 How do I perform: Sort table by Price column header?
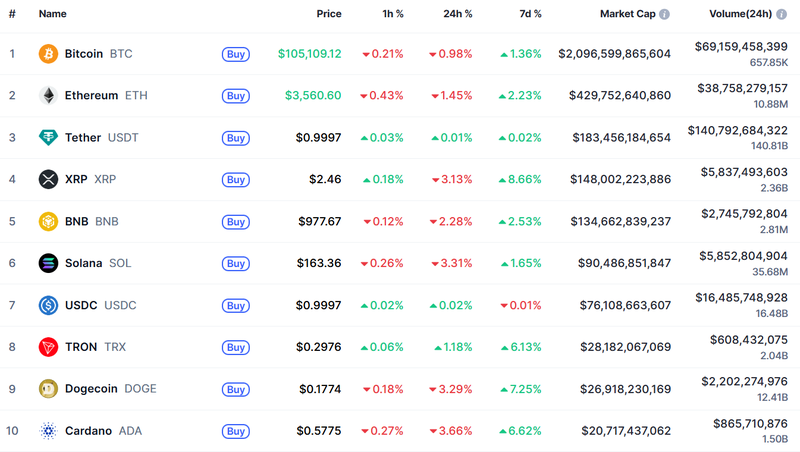click(x=328, y=14)
